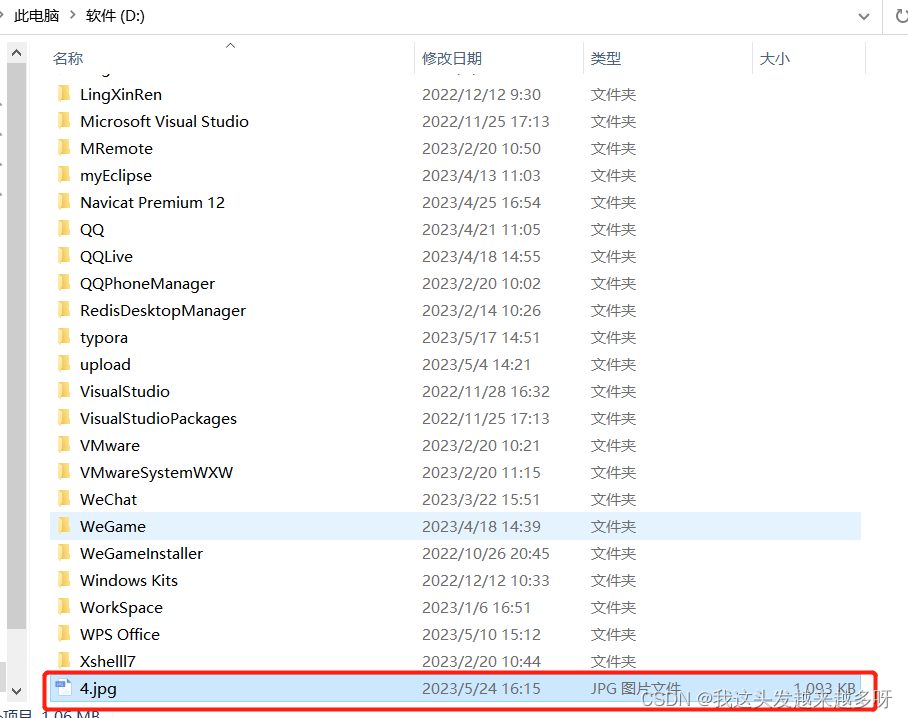Select 软件 (D:) in the breadcrumb path
The width and height of the screenshot is (908, 718).
(x=115, y=16)
